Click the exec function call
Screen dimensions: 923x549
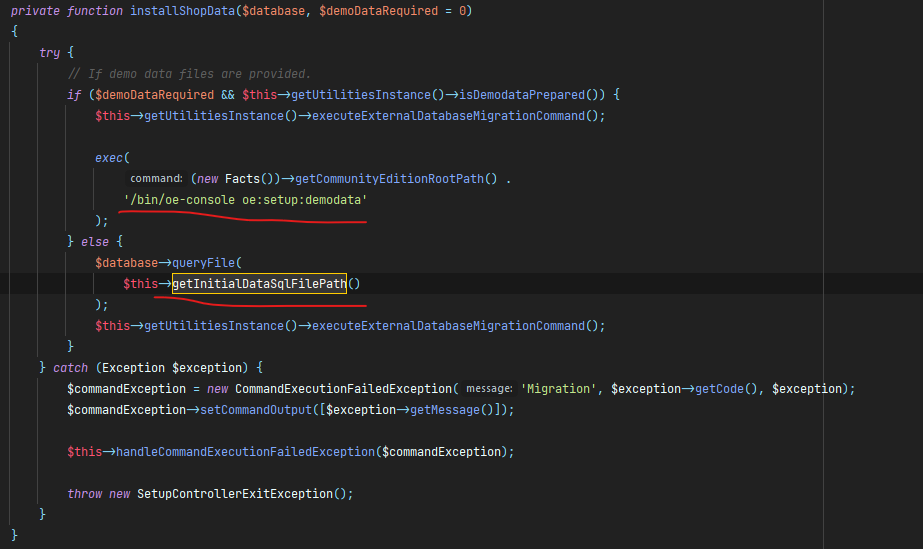[112, 158]
